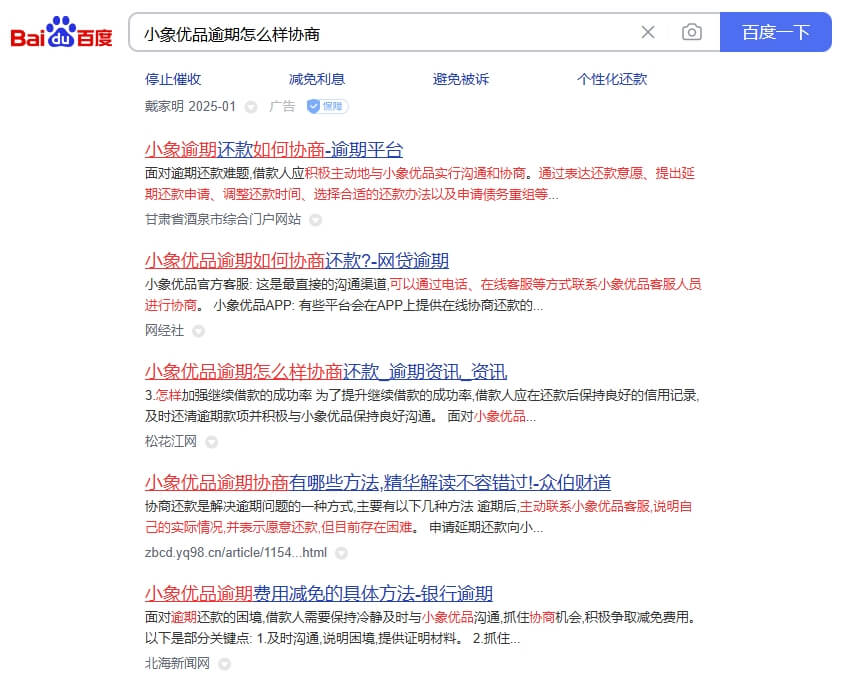Expand dropdown next to 甘肃省酒泉市综合门户网站
The width and height of the screenshot is (845, 689).
pyautogui.click(x=315, y=220)
